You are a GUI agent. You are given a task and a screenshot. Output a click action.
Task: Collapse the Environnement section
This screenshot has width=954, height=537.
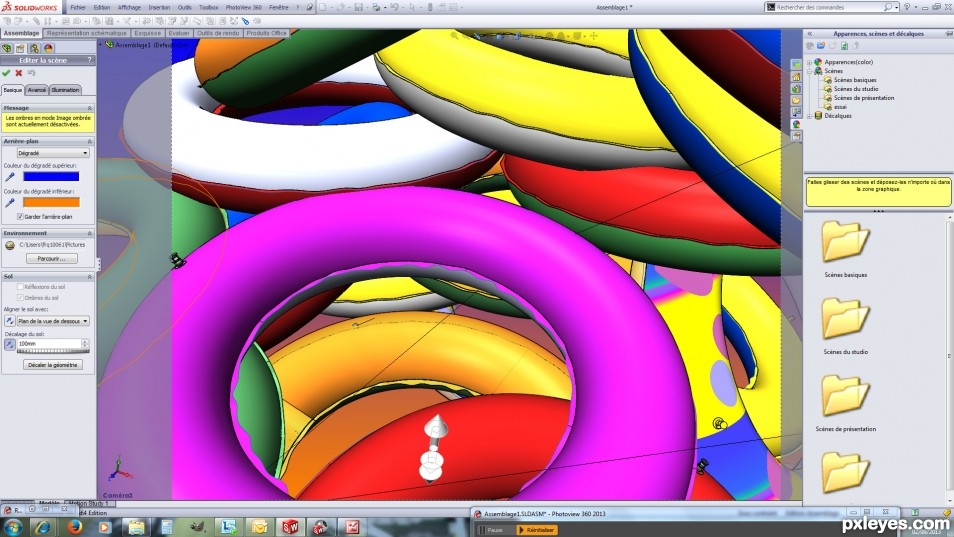(x=89, y=234)
